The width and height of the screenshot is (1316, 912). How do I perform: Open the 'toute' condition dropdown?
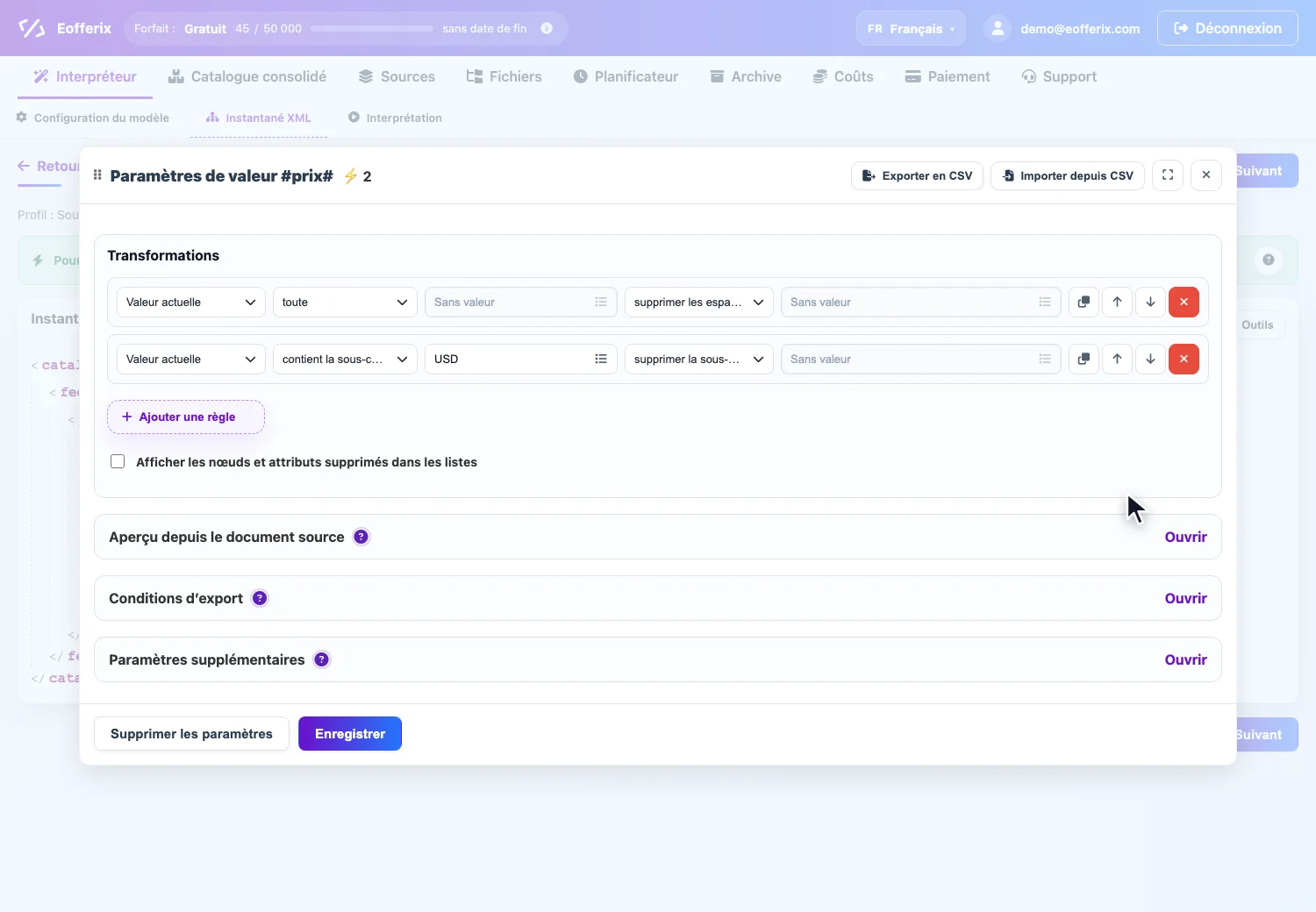click(345, 303)
